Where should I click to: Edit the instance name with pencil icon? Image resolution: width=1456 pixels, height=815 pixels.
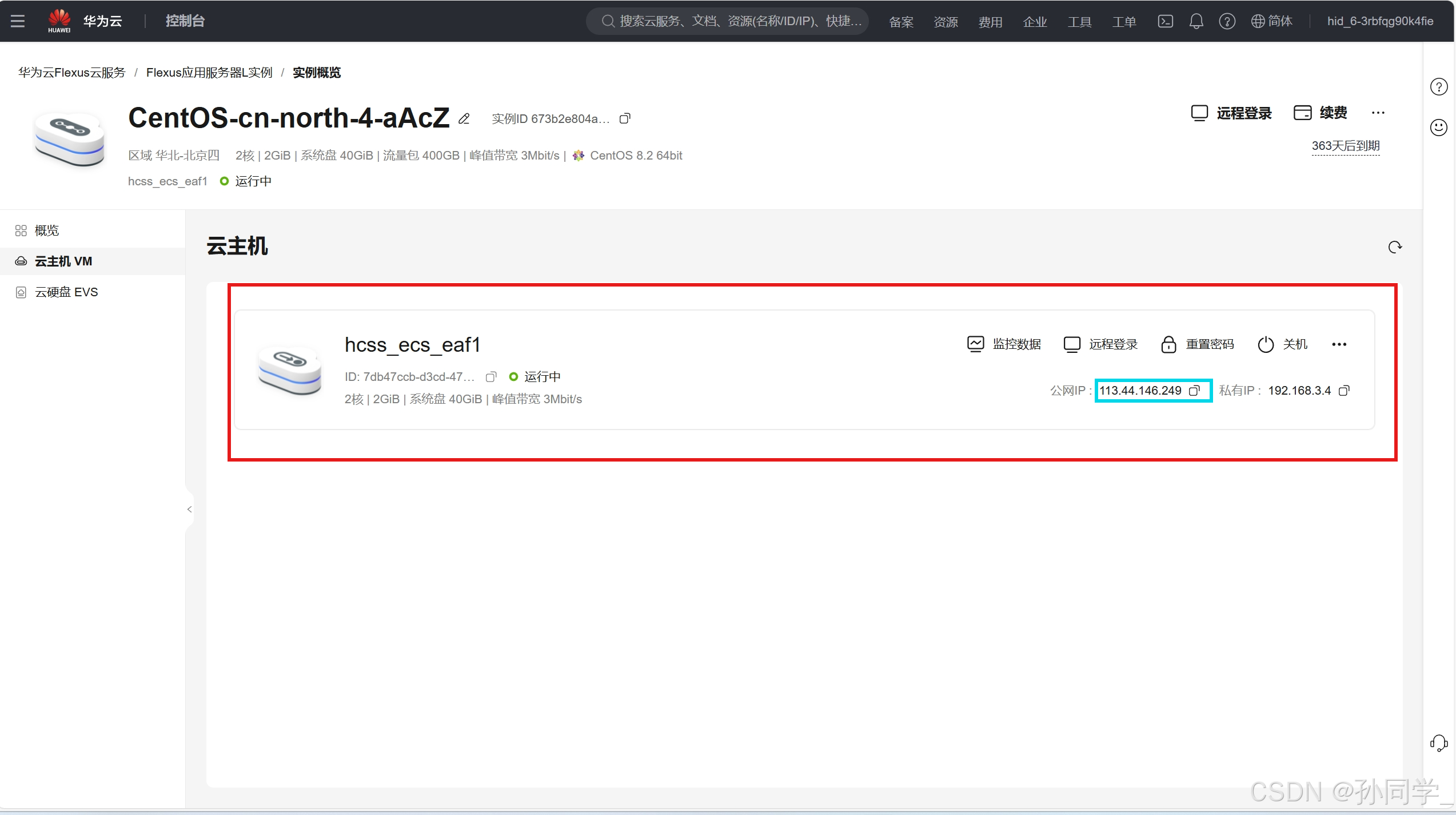[x=464, y=118]
